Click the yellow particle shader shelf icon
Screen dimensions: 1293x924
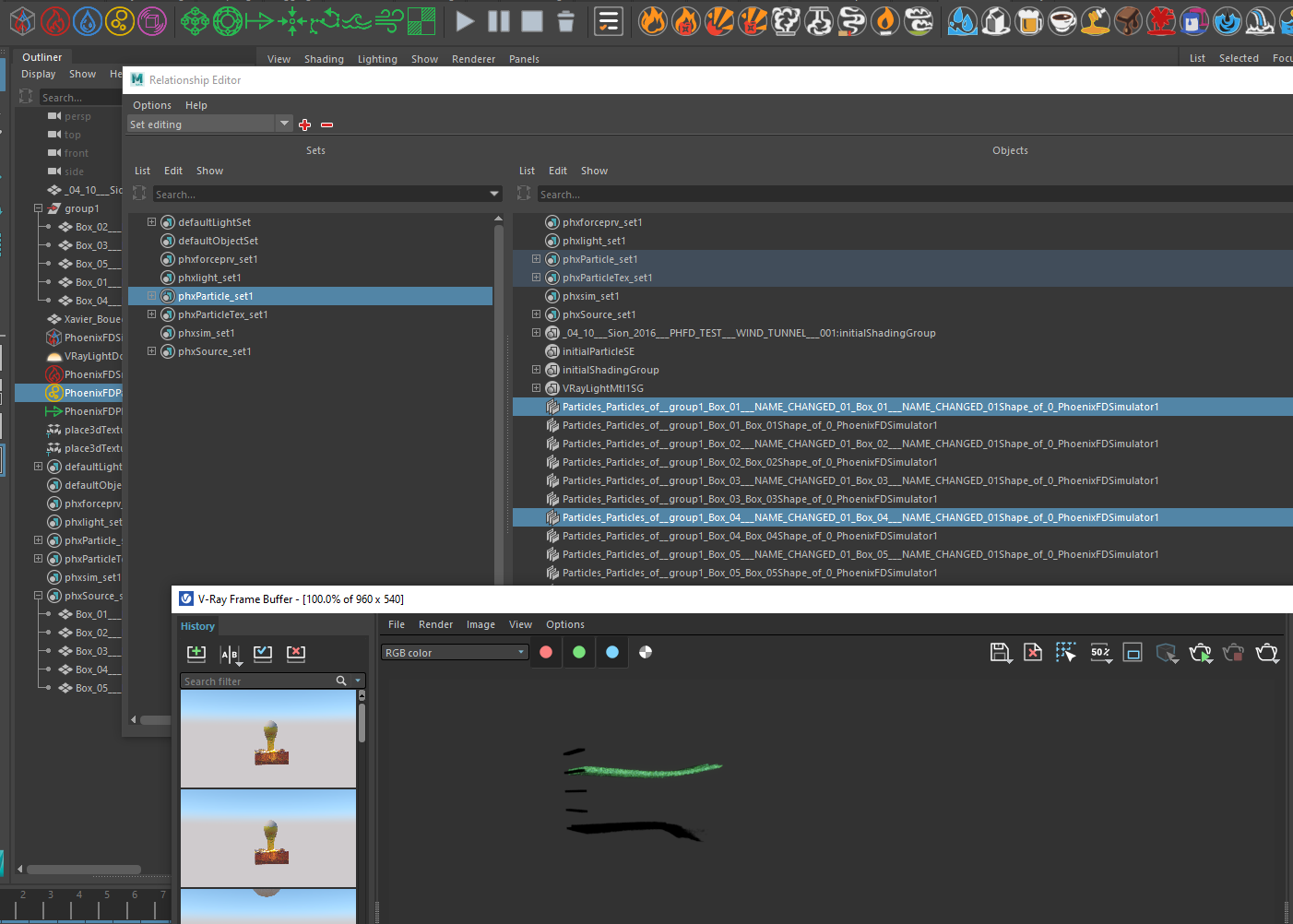tap(120, 20)
